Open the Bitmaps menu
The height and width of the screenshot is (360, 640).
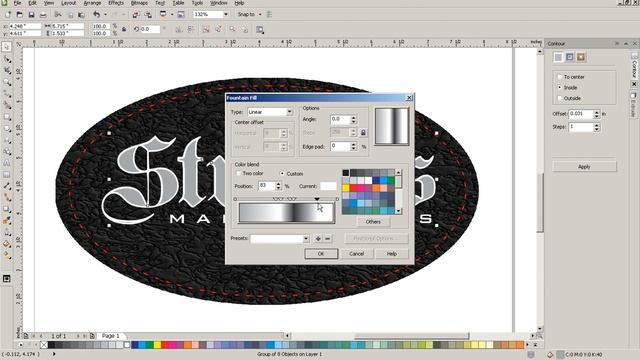139,3
